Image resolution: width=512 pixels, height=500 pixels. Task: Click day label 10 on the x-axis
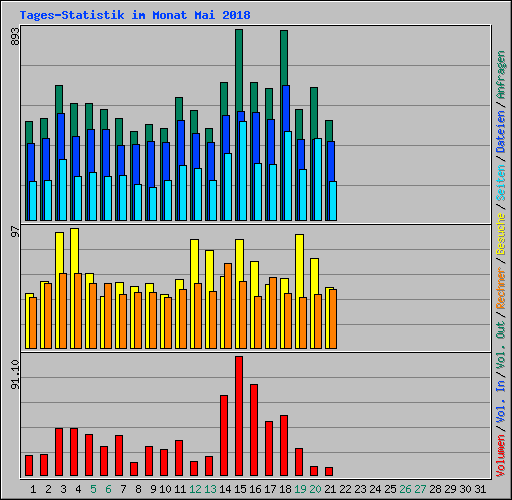pyautogui.click(x=165, y=489)
